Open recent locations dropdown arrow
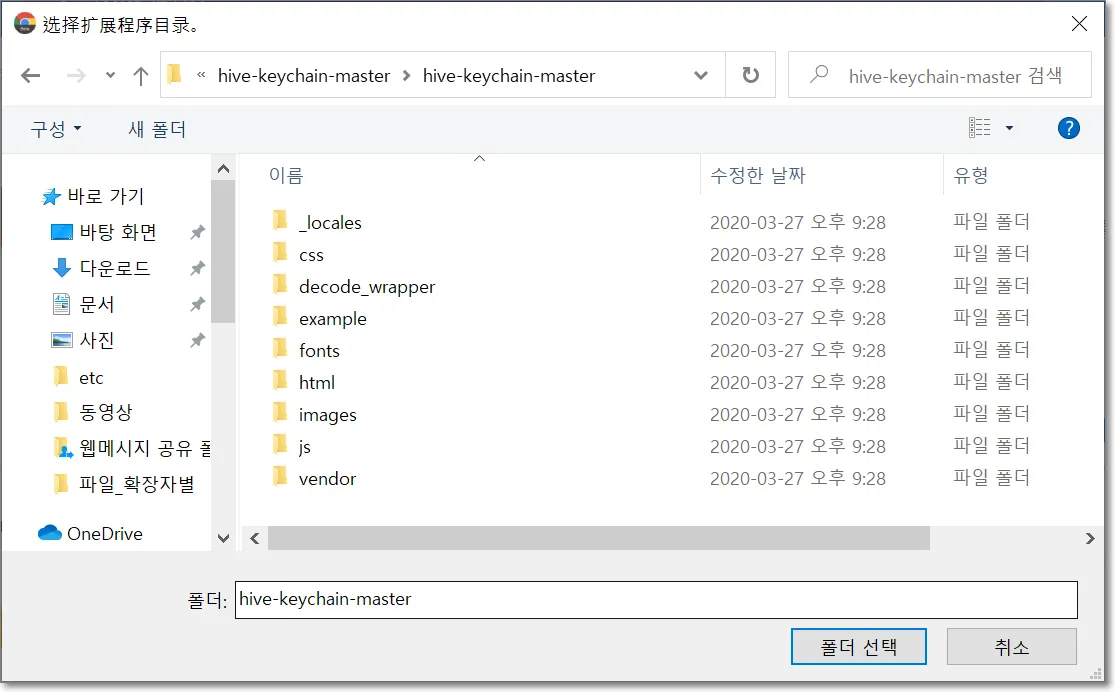This screenshot has width=1115, height=692. (x=110, y=75)
